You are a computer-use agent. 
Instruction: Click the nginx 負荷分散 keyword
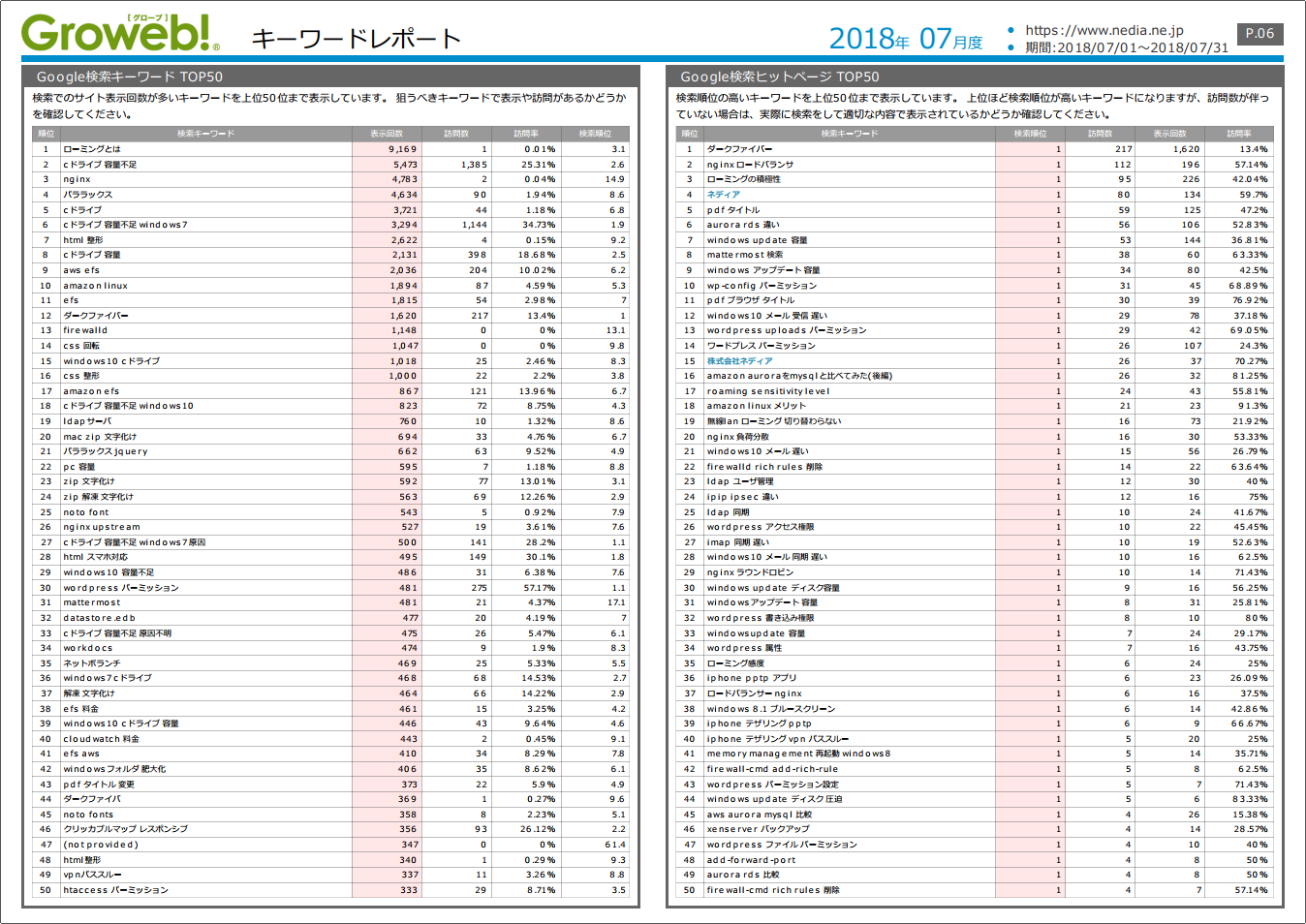(x=738, y=437)
